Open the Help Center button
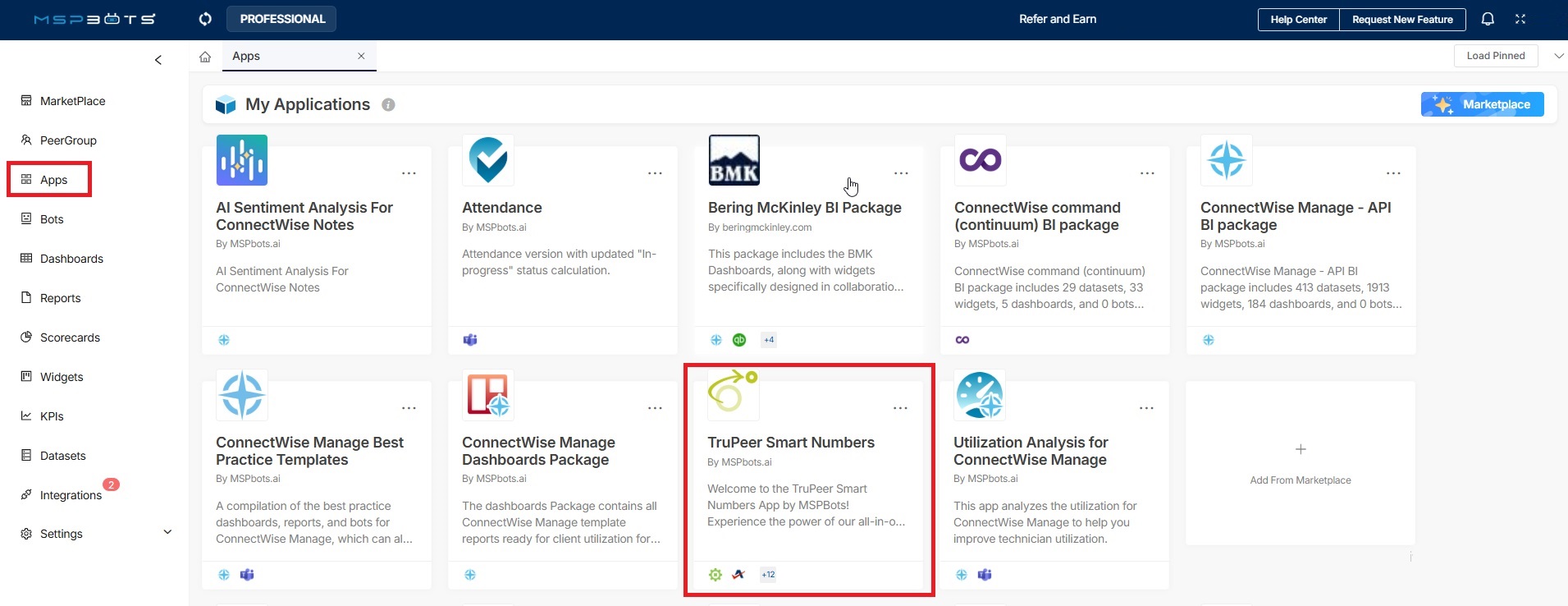 click(x=1298, y=20)
